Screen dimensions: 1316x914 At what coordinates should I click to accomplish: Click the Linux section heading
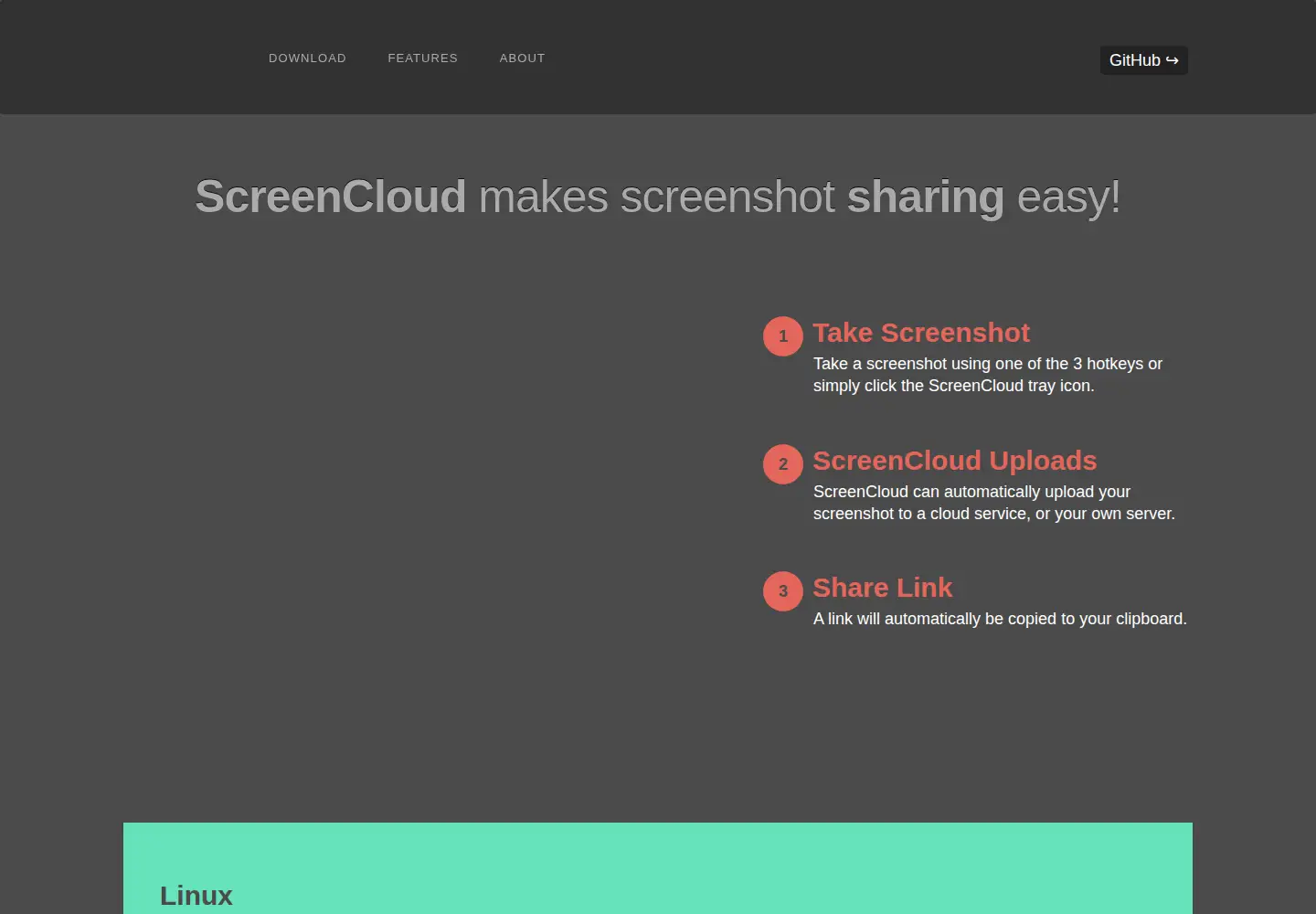(x=196, y=896)
